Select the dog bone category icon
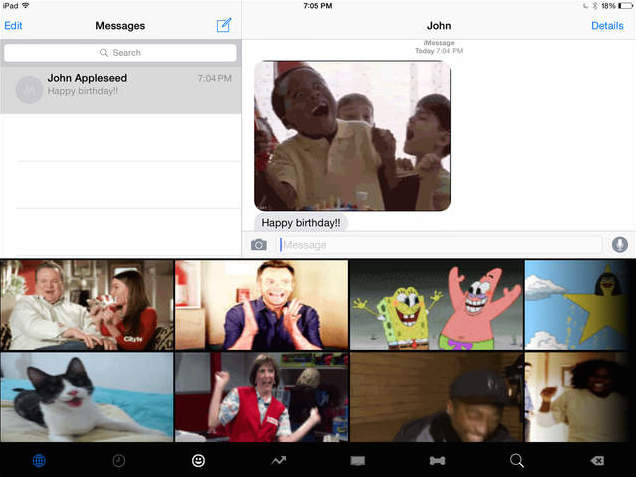The height and width of the screenshot is (477, 636). [437, 460]
